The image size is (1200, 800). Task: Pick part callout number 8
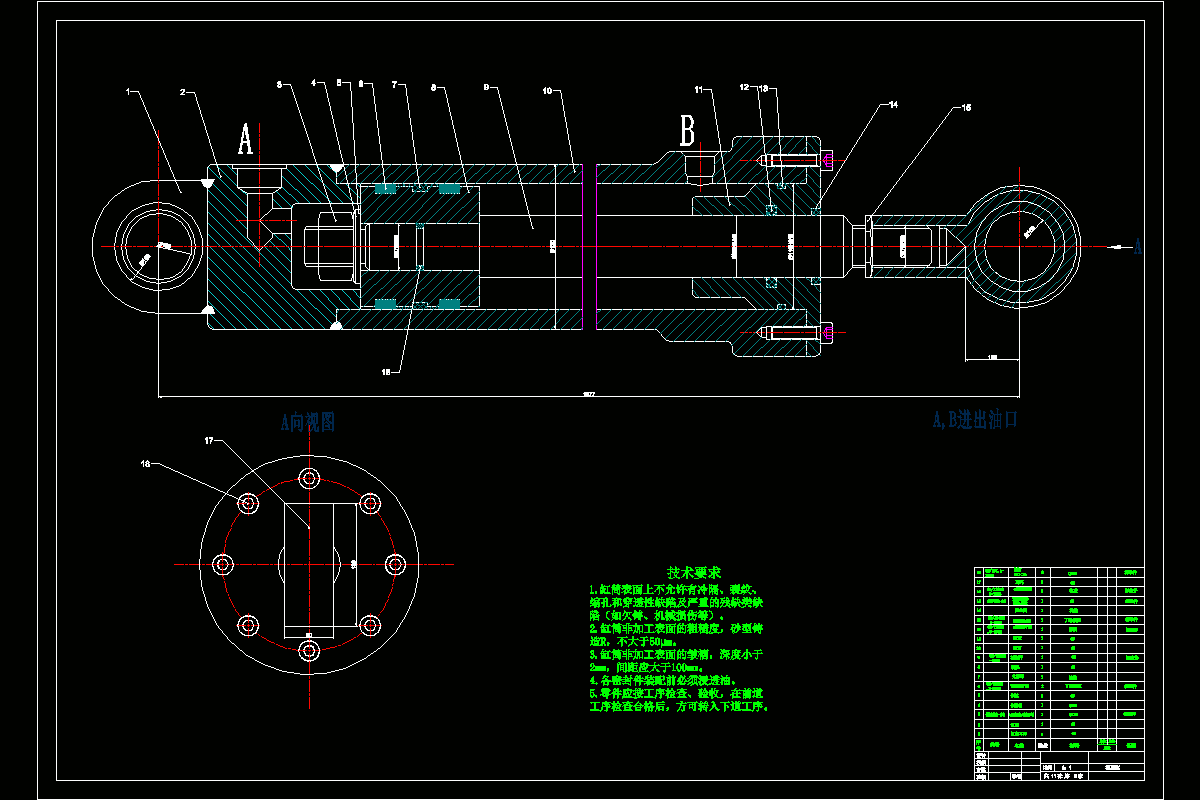coord(432,88)
